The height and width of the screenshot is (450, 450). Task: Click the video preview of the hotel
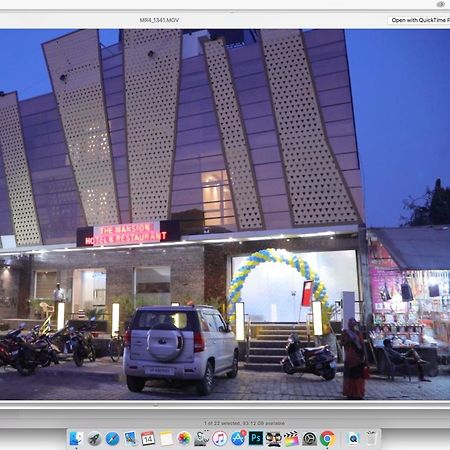click(225, 214)
